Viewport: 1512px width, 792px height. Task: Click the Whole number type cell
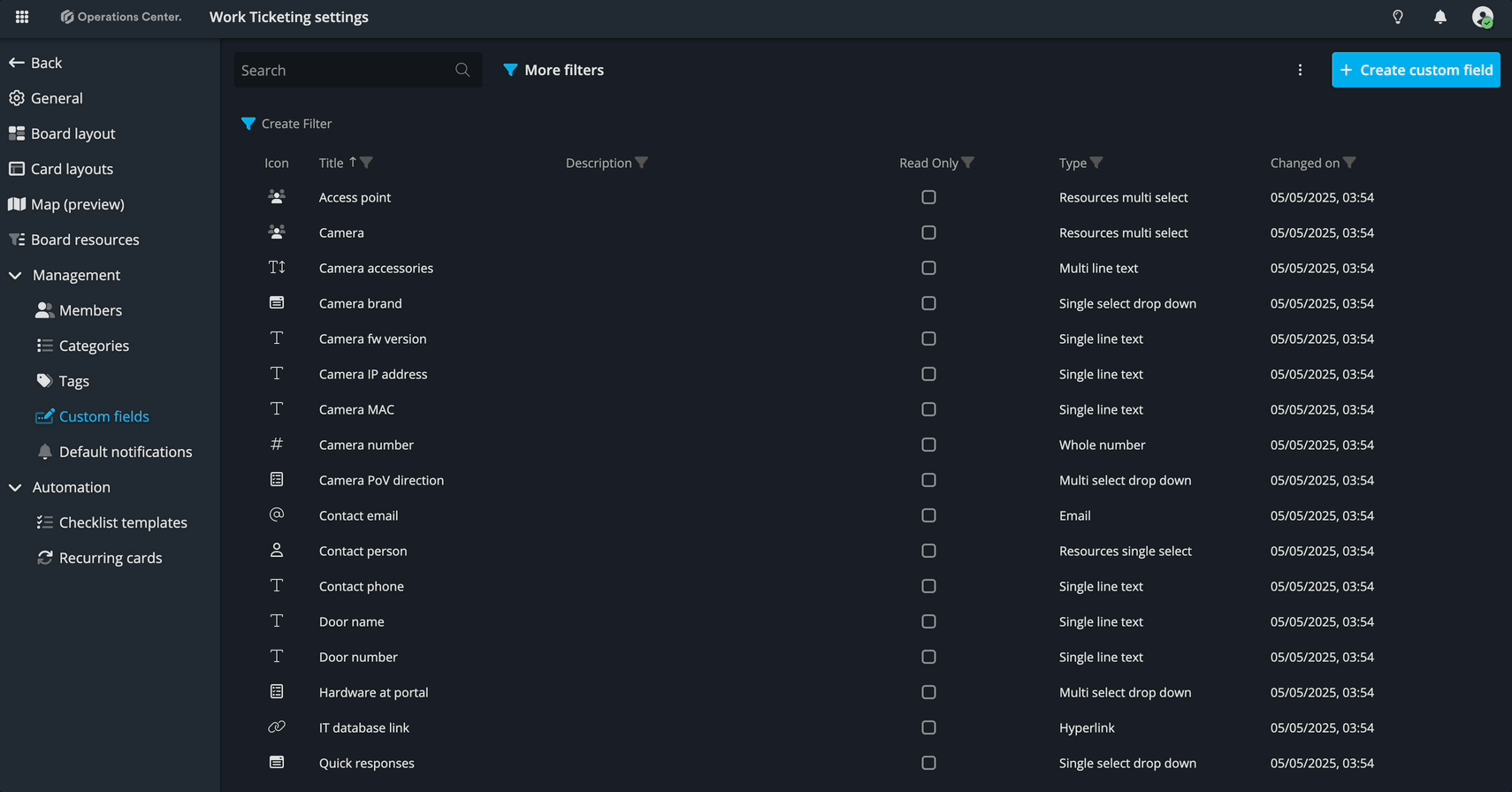(1102, 445)
